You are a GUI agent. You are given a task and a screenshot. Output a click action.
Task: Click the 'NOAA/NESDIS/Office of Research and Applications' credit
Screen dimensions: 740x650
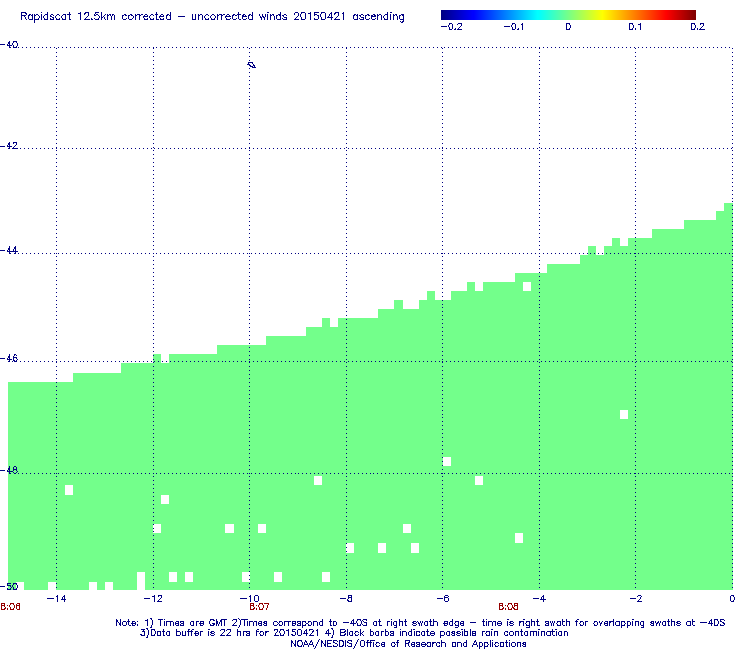coord(408,644)
